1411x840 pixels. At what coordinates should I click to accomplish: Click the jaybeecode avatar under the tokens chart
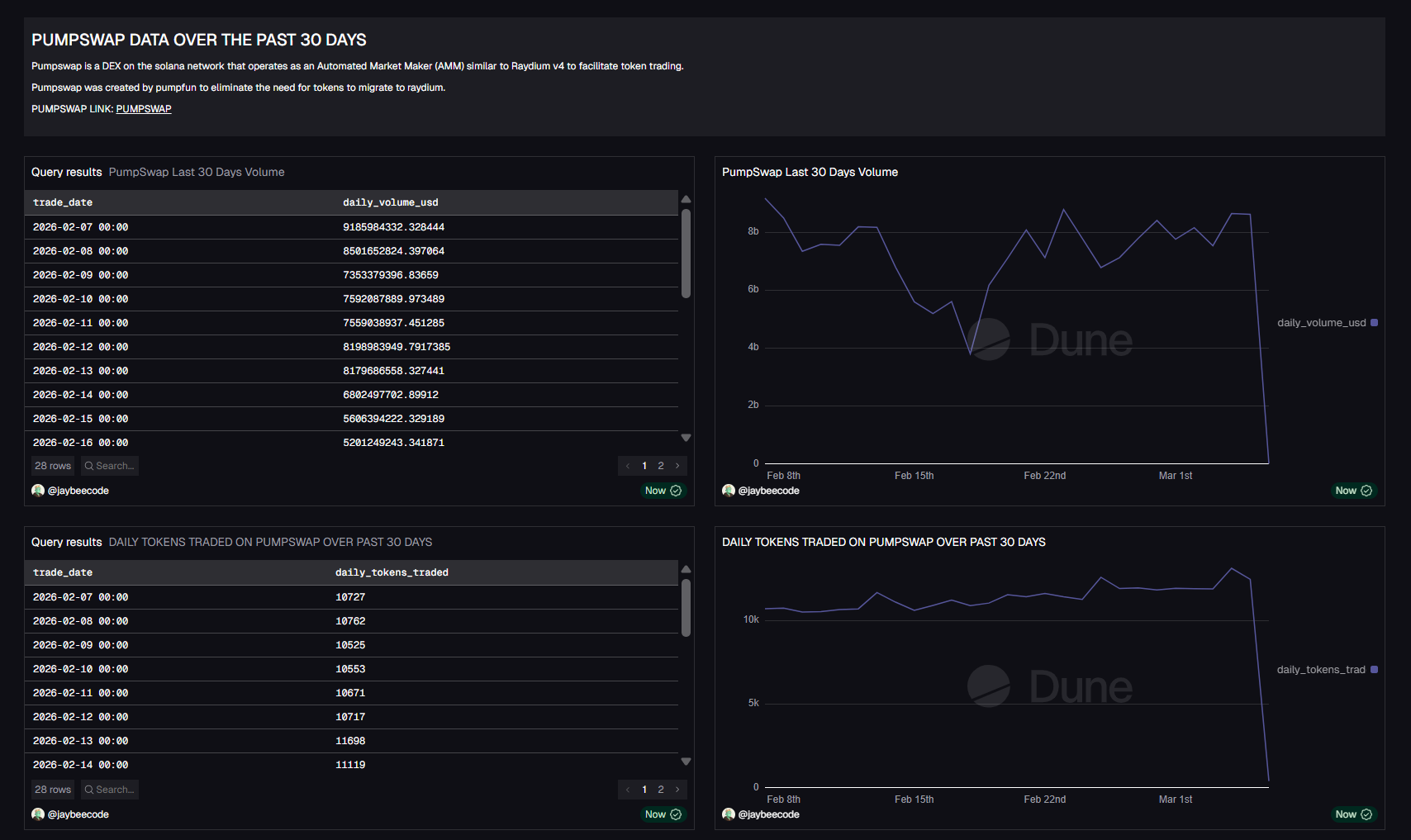point(729,814)
